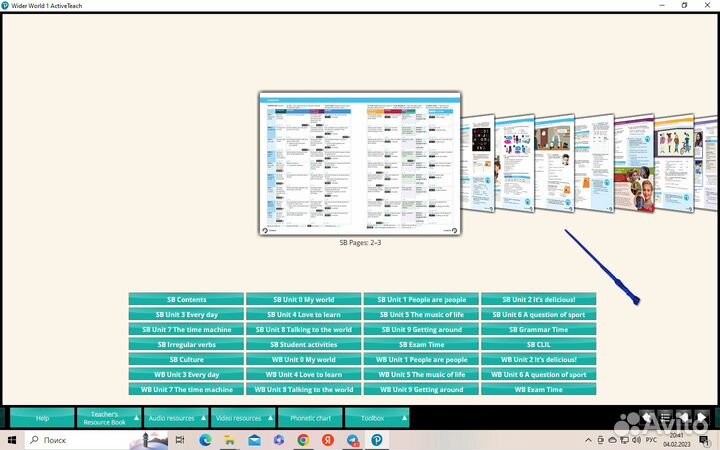Image resolution: width=720 pixels, height=450 pixels.
Task: Open SB Unit 1 People are people
Action: (x=421, y=299)
